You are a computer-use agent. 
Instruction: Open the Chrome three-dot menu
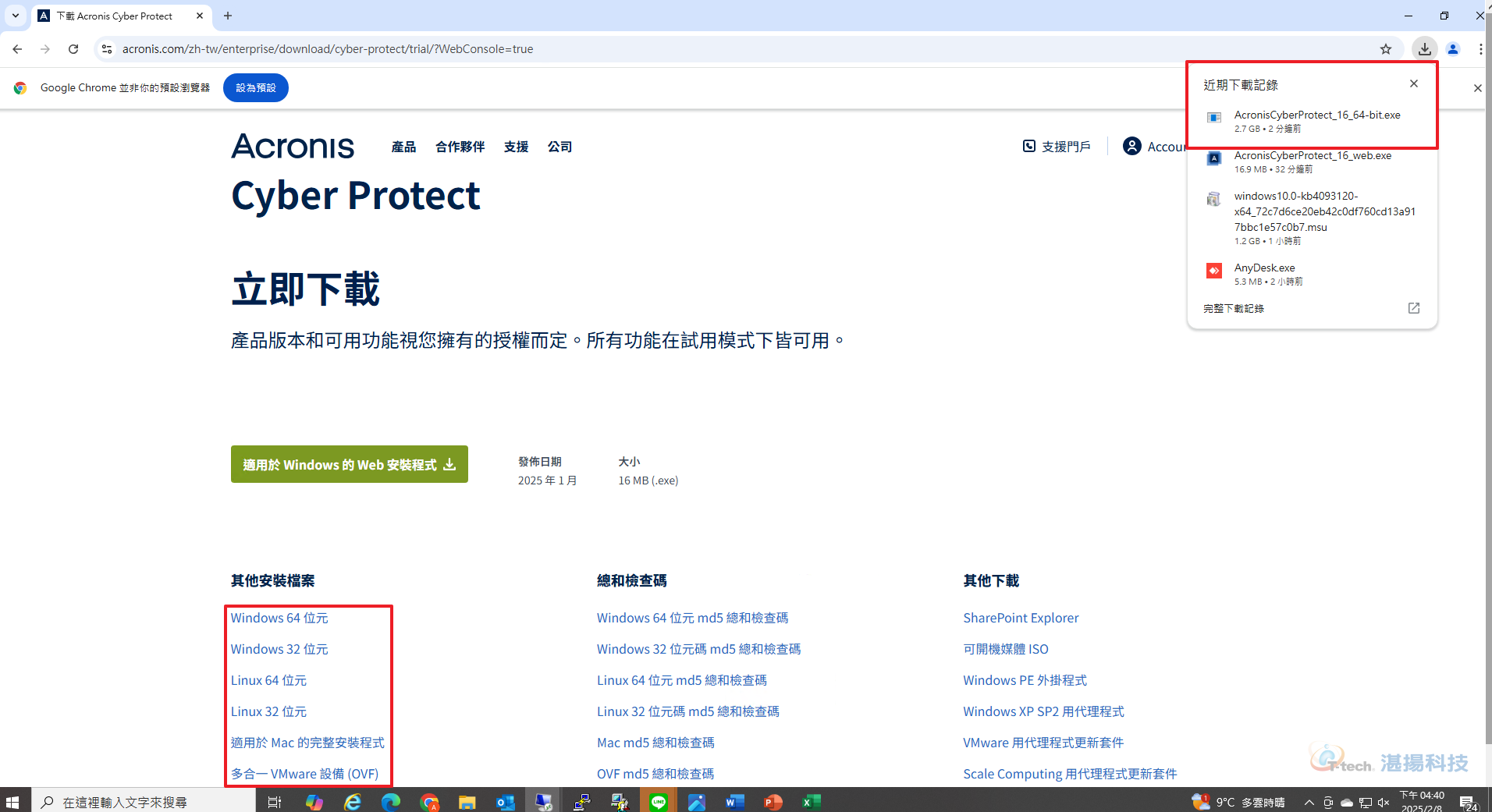[1480, 49]
